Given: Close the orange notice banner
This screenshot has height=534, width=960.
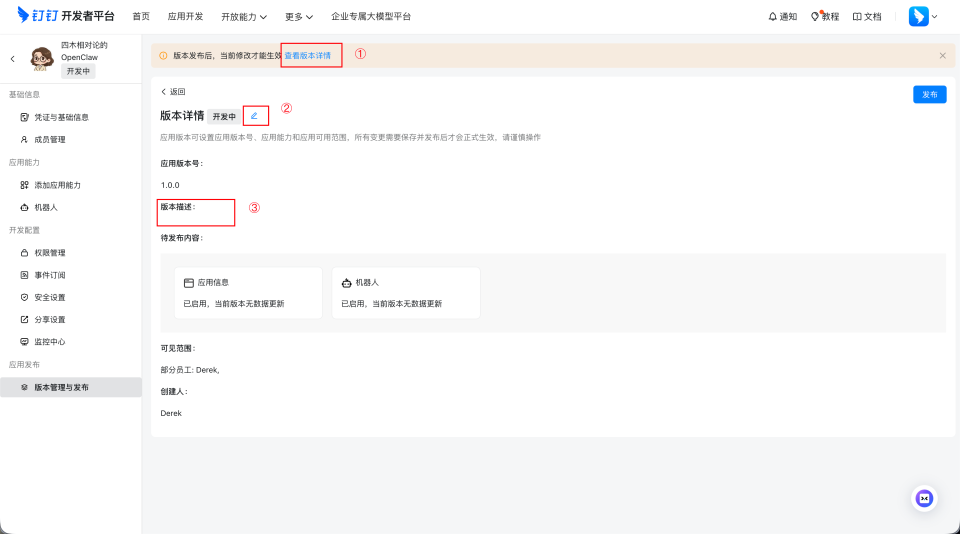Looking at the screenshot, I should point(942,56).
